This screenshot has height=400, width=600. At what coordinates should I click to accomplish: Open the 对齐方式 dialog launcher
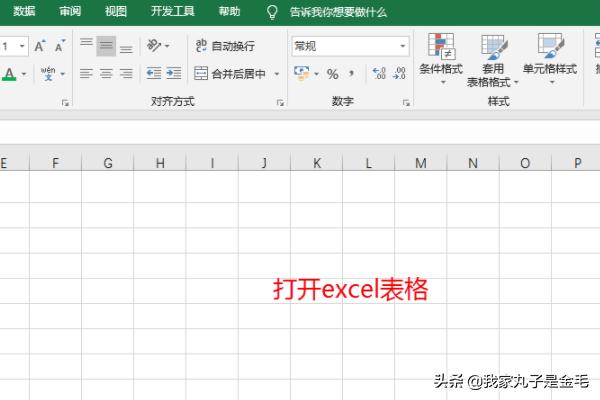[x=280, y=102]
